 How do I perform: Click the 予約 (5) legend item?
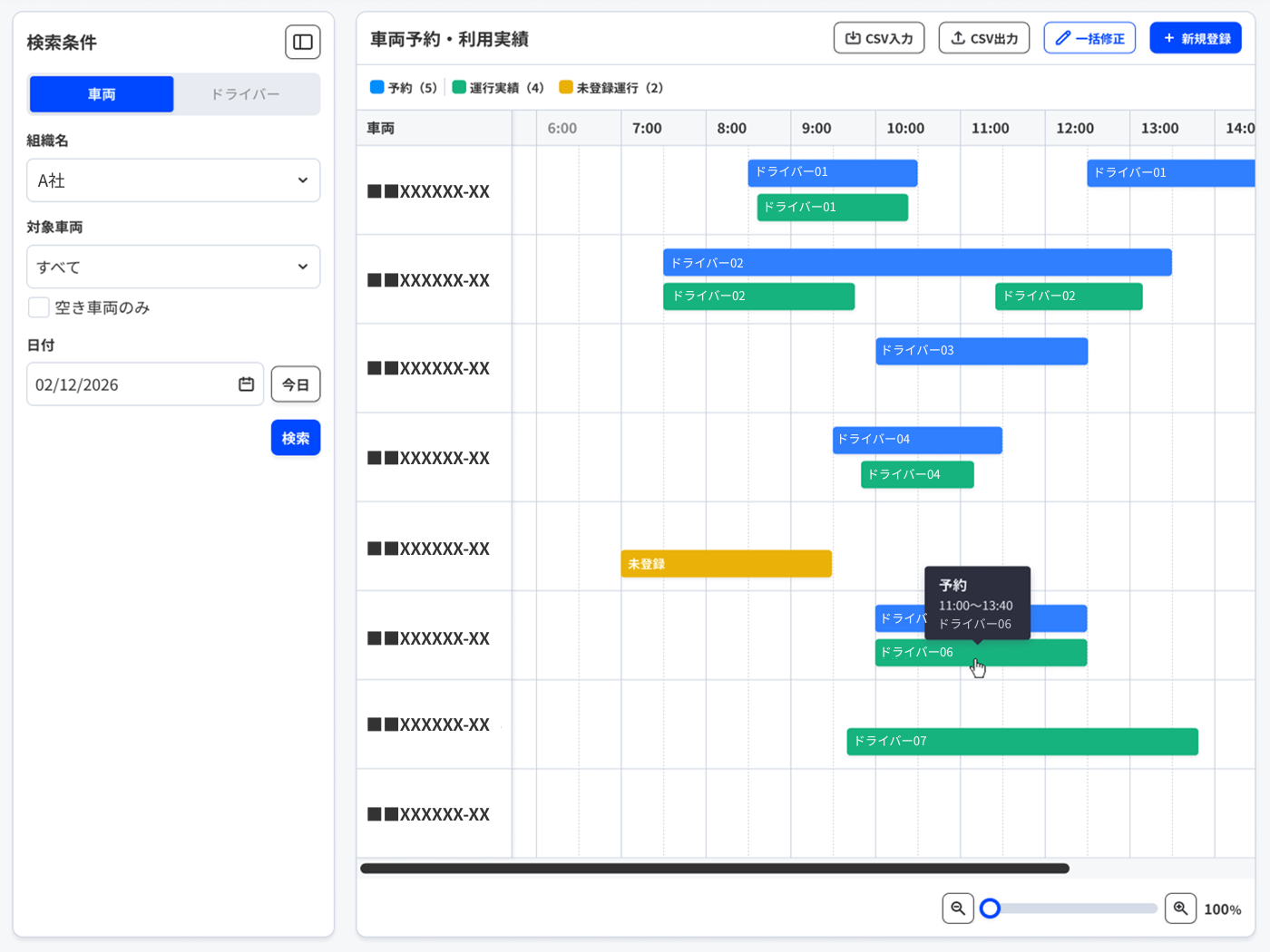pyautogui.click(x=404, y=88)
